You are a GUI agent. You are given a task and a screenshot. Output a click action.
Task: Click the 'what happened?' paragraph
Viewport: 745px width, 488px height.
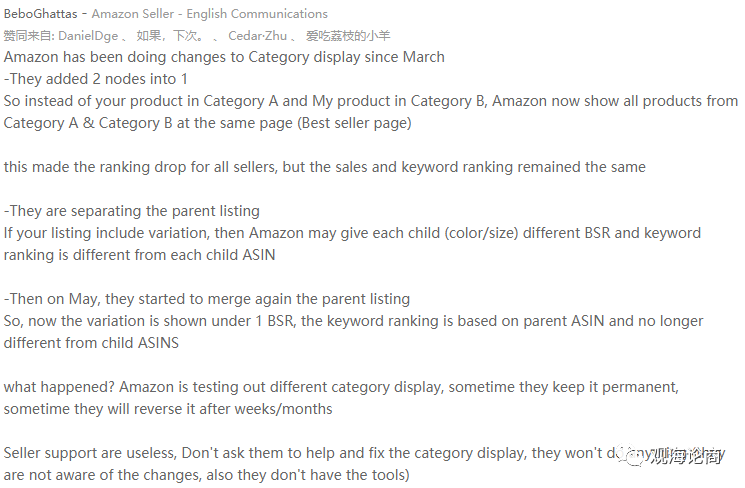click(x=341, y=398)
